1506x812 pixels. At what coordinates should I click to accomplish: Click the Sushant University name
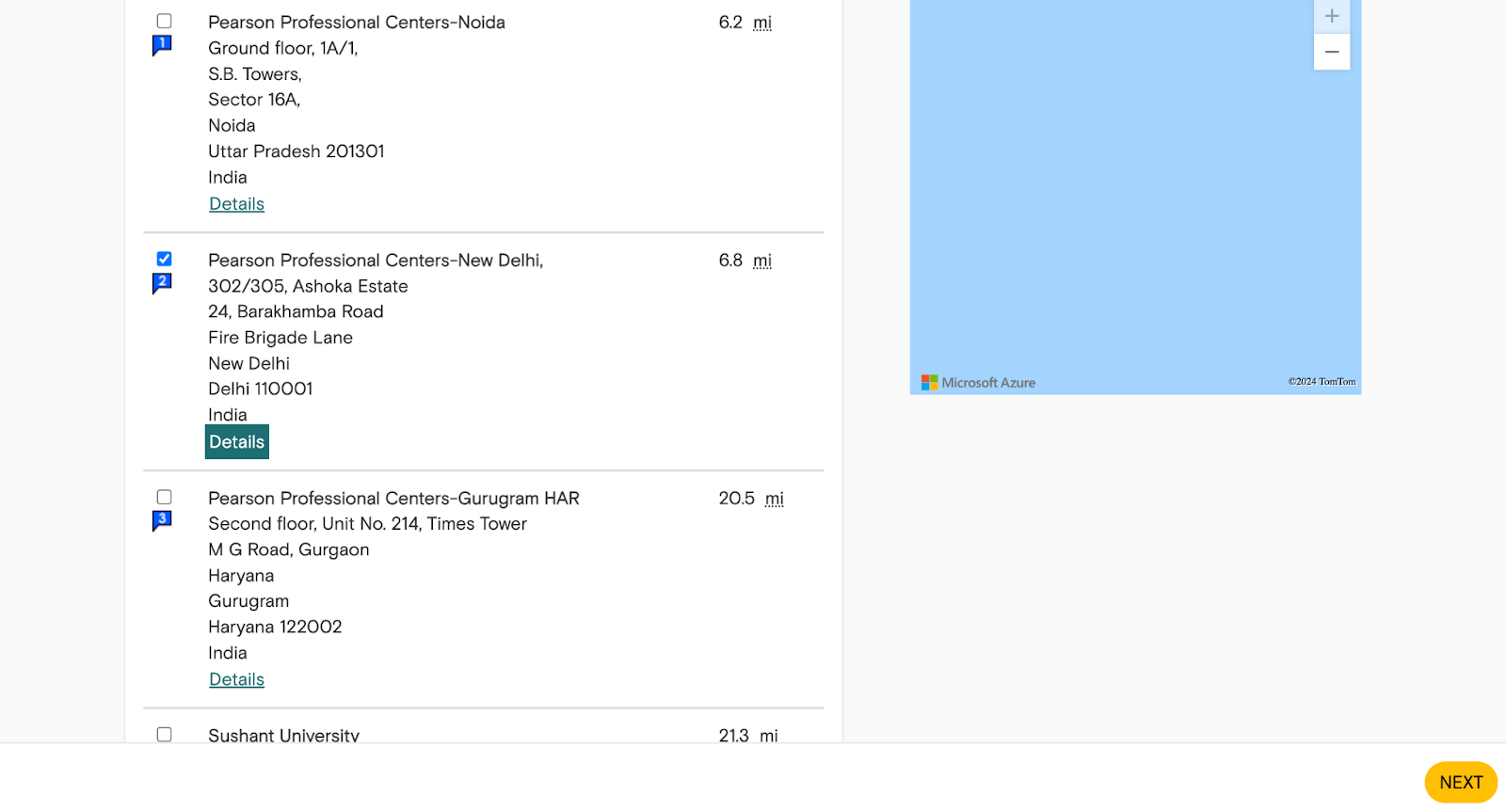click(x=283, y=735)
